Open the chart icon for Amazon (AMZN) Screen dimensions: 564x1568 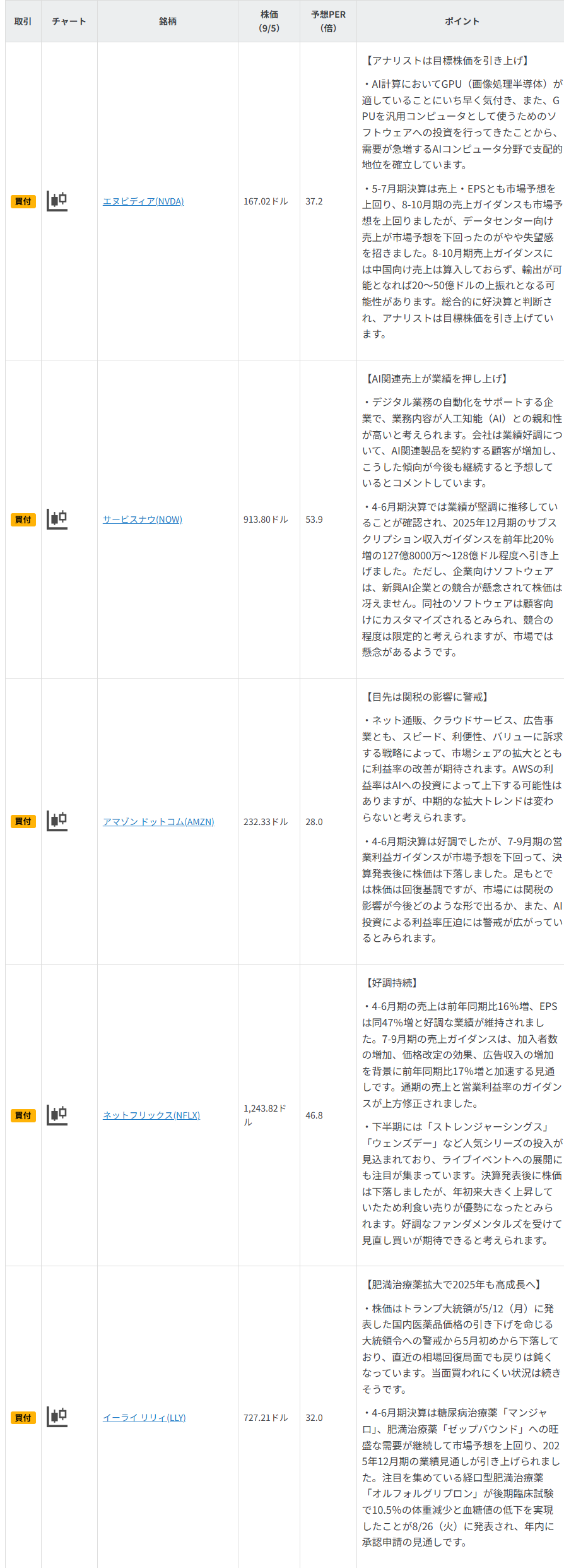57,821
